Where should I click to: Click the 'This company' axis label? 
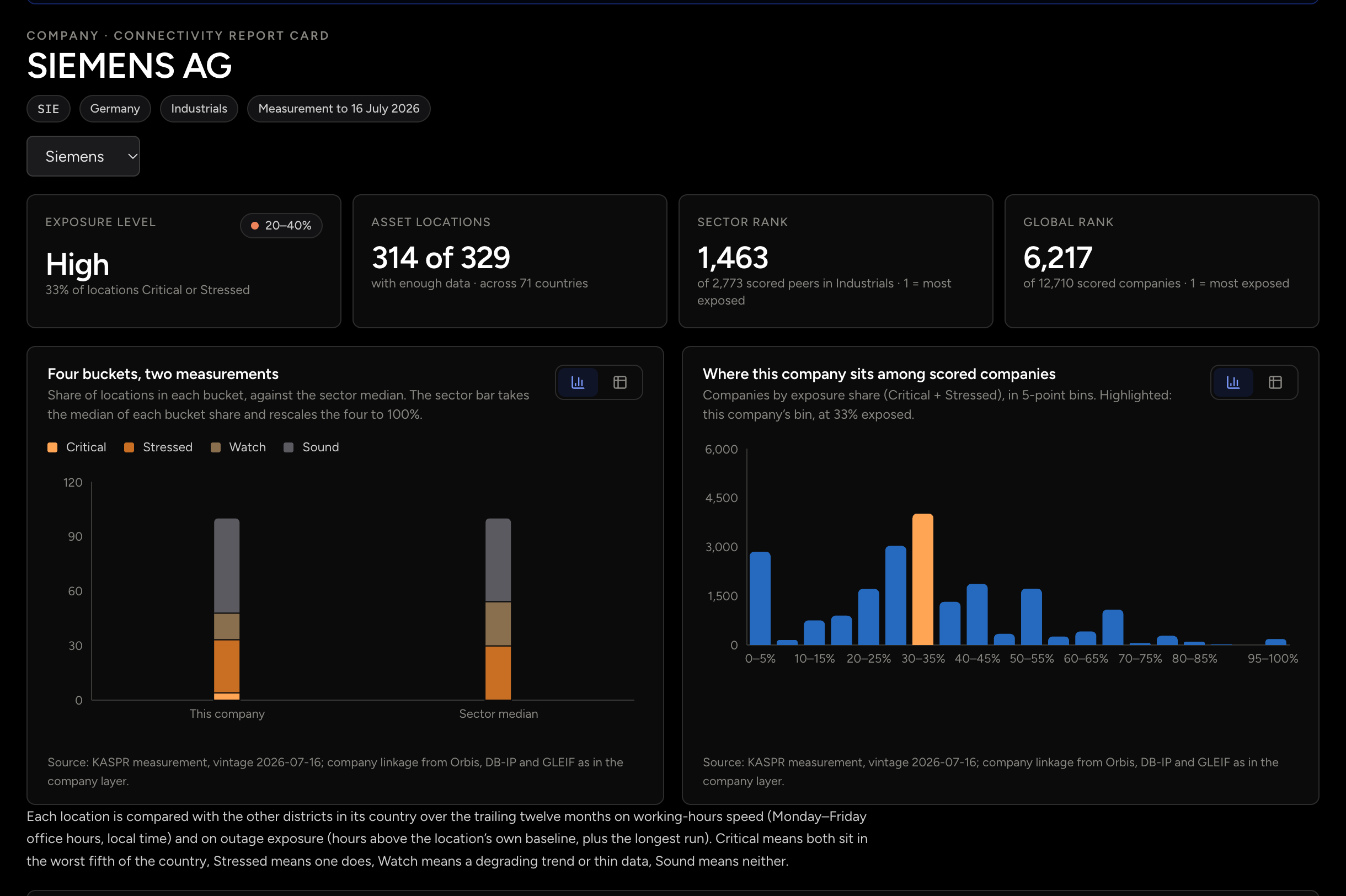227,714
